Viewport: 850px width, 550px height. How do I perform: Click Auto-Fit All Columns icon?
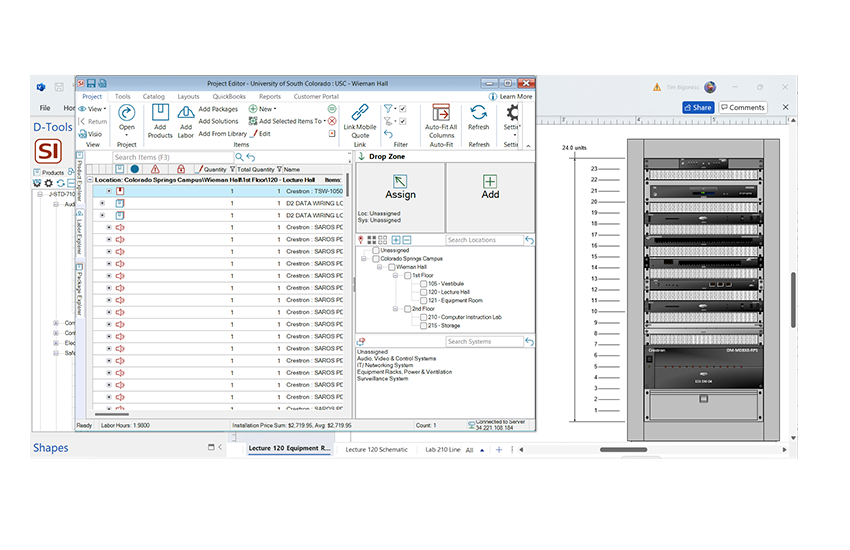click(441, 113)
